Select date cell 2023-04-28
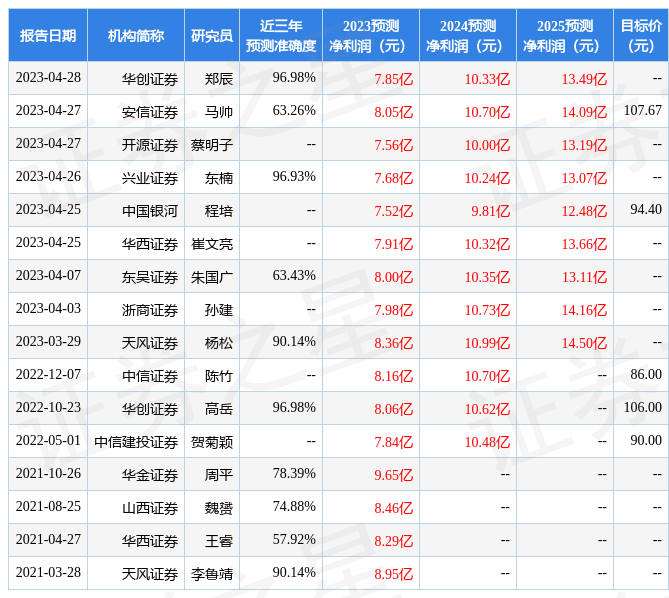Image resolution: width=669 pixels, height=598 pixels. click(x=48, y=78)
